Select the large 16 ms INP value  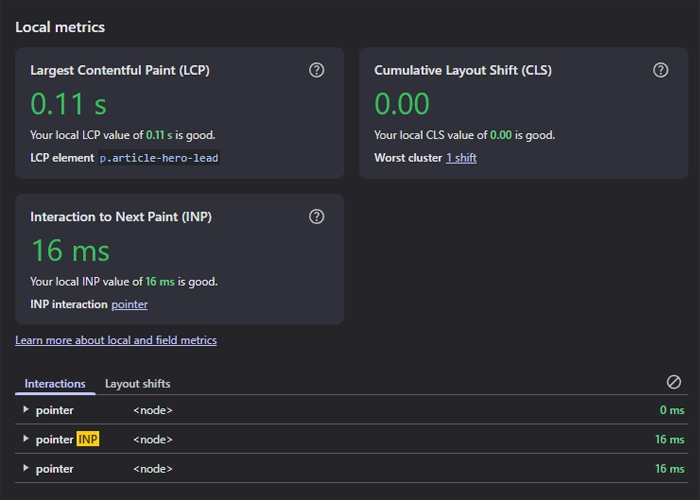pyautogui.click(x=71, y=250)
